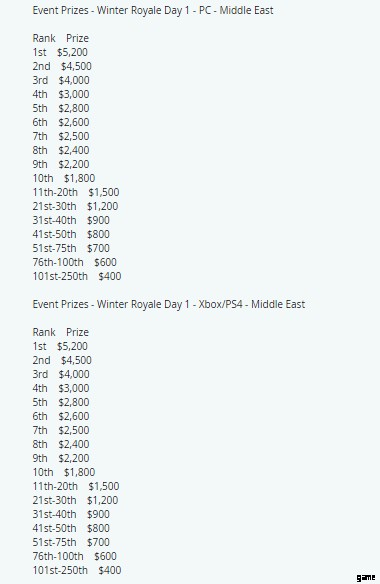Select the 2nd place $4,500 row in PC table
The image size is (380, 584).
pos(62,66)
